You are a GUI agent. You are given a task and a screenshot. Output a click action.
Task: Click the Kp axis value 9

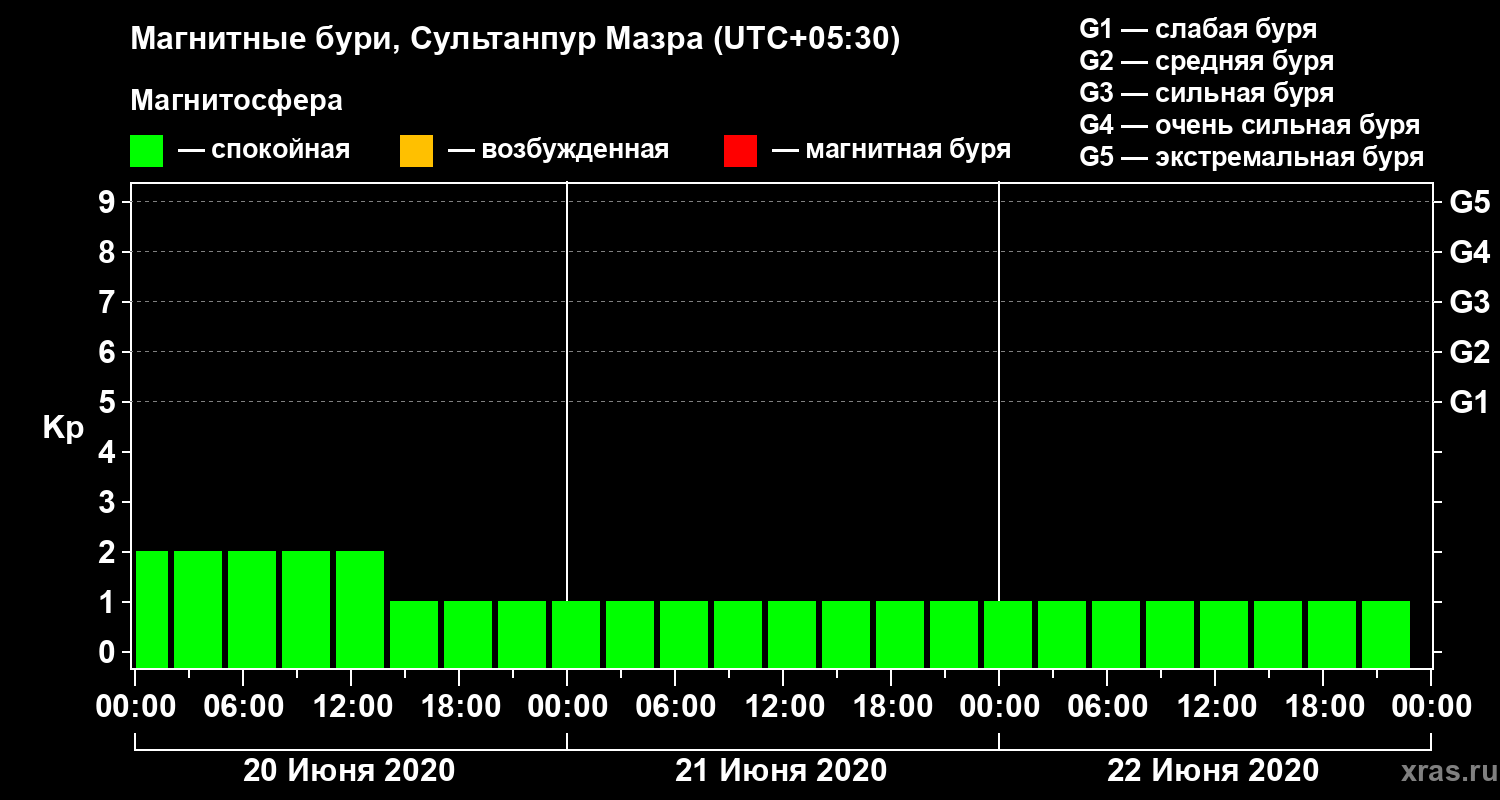click(109, 202)
